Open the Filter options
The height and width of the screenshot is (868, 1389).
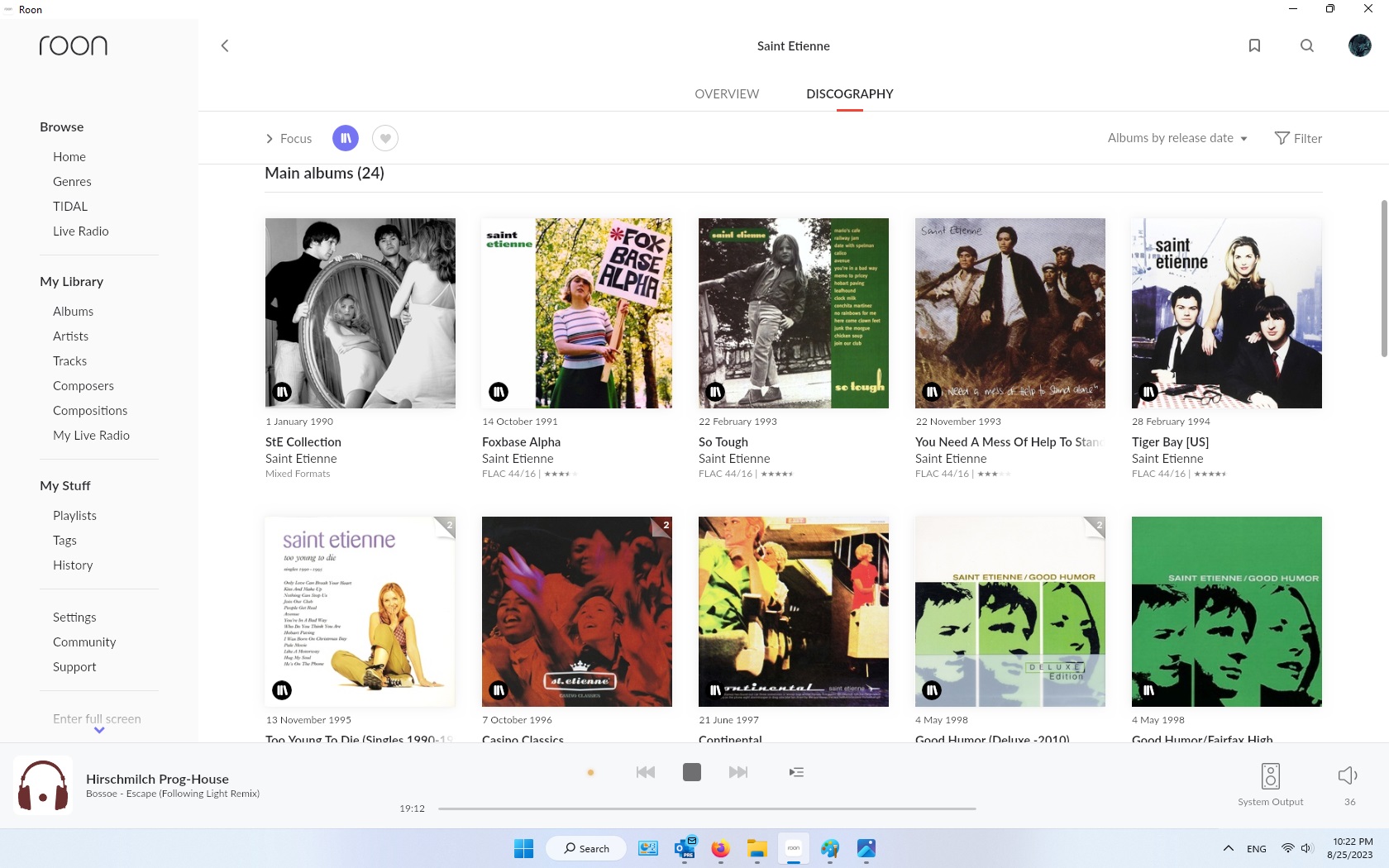coord(1298,138)
